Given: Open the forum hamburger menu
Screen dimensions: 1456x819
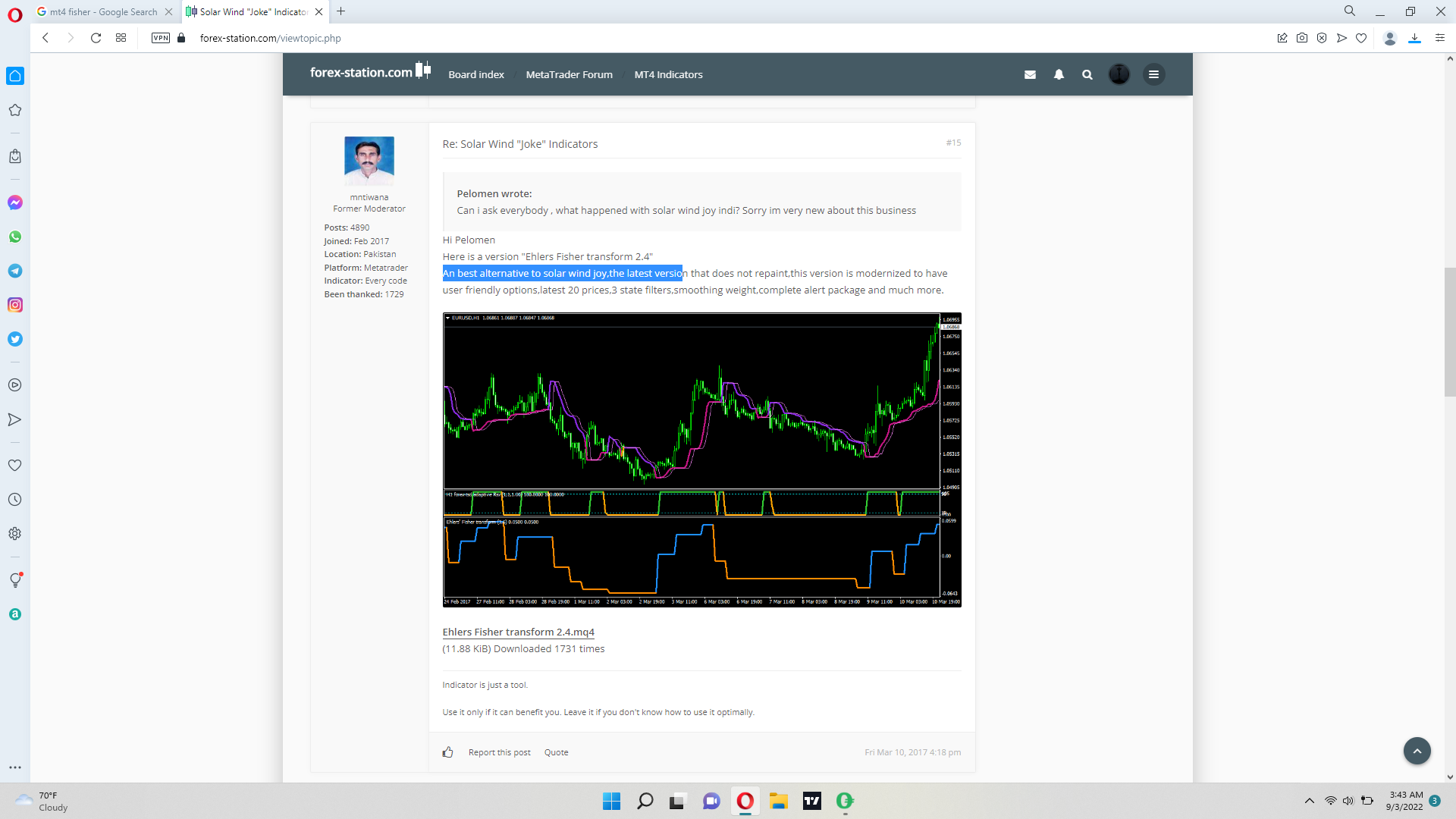Looking at the screenshot, I should (x=1153, y=74).
